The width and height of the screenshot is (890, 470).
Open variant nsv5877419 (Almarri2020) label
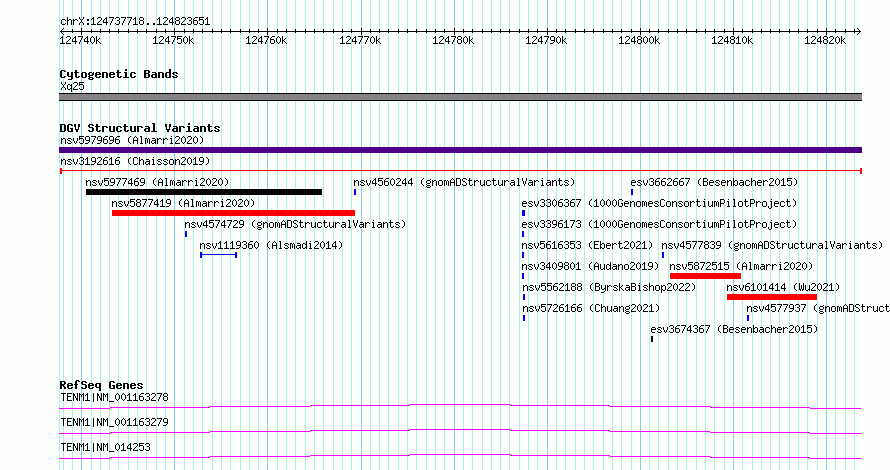pos(183,203)
